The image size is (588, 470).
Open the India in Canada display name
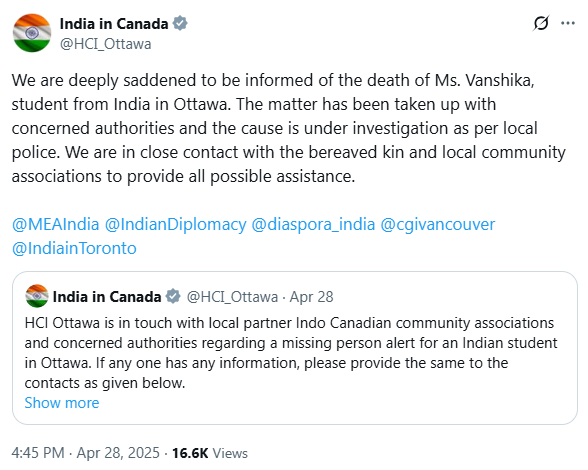pos(114,24)
